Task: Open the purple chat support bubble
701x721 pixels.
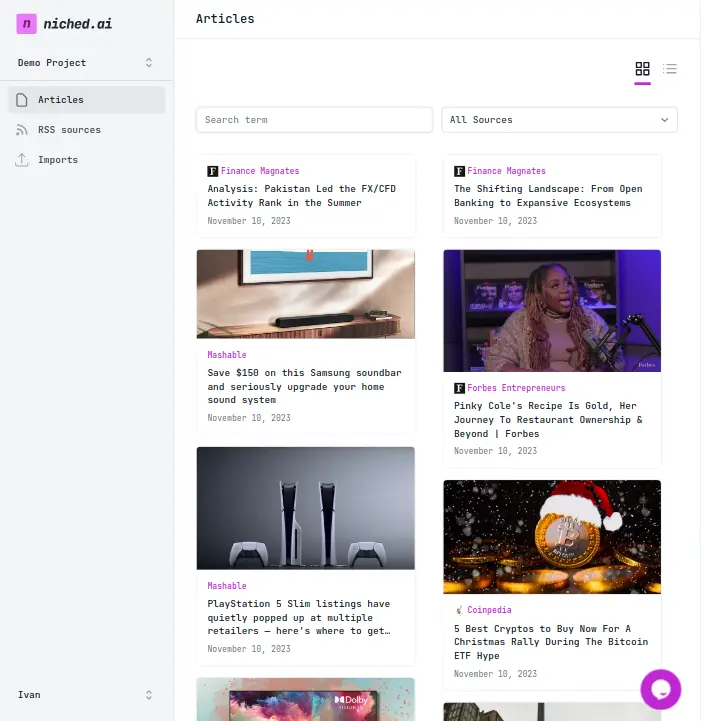Action: [661, 689]
